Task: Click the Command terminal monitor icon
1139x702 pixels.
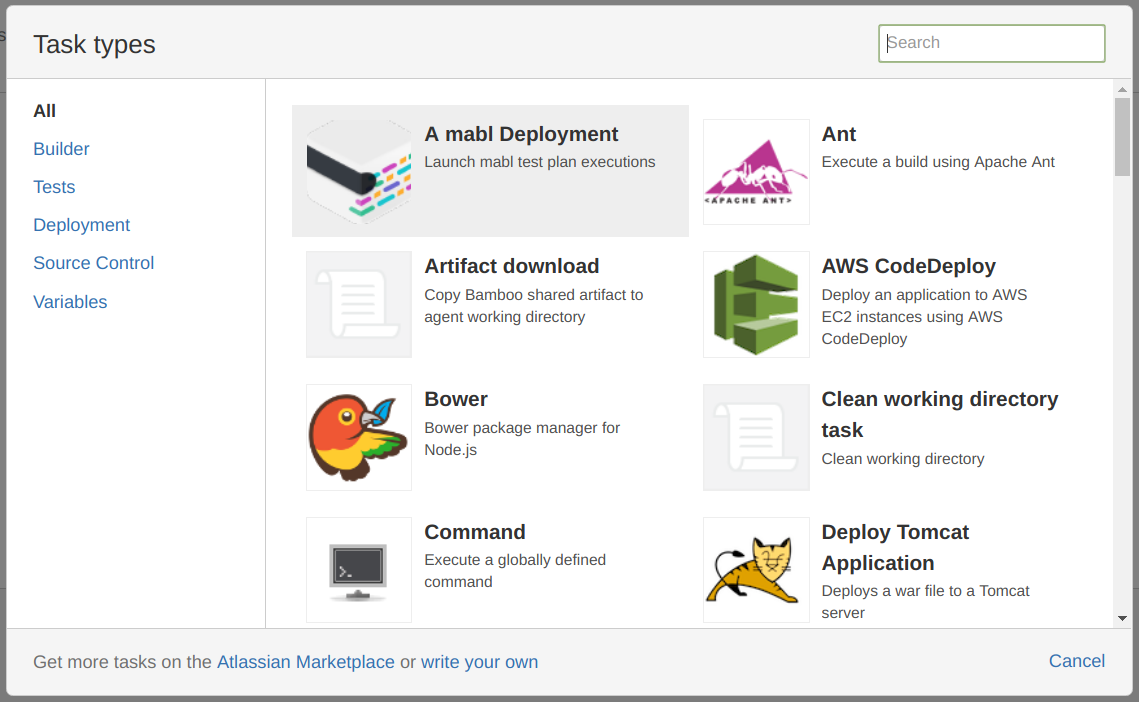Action: pos(359,570)
